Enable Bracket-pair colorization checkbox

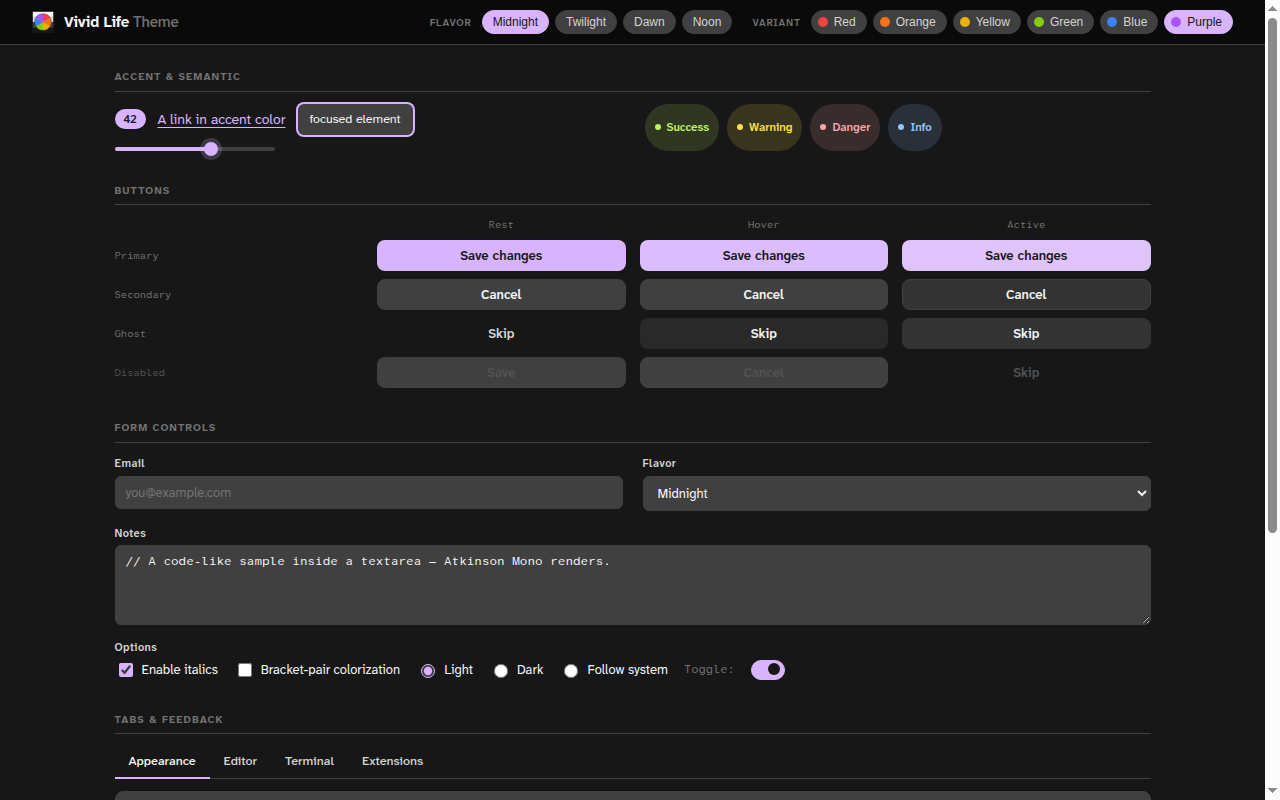[x=245, y=670]
